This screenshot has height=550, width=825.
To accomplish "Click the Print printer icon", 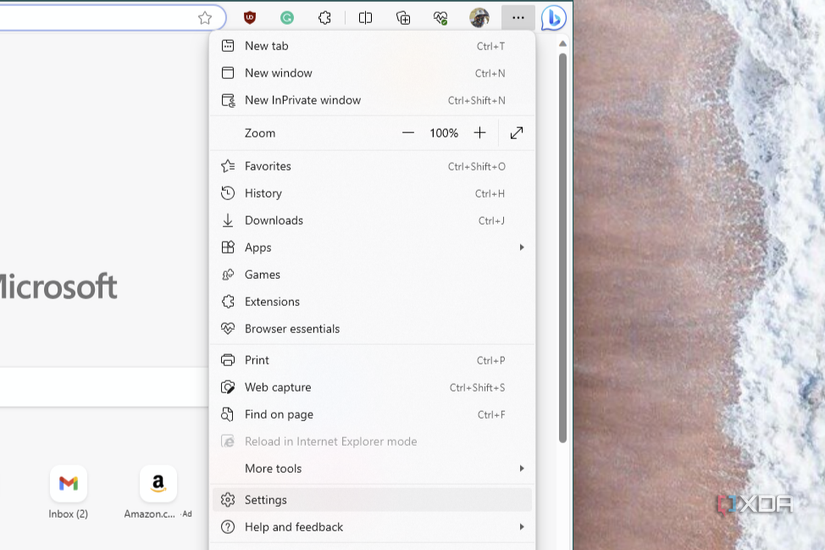I will click(x=228, y=360).
